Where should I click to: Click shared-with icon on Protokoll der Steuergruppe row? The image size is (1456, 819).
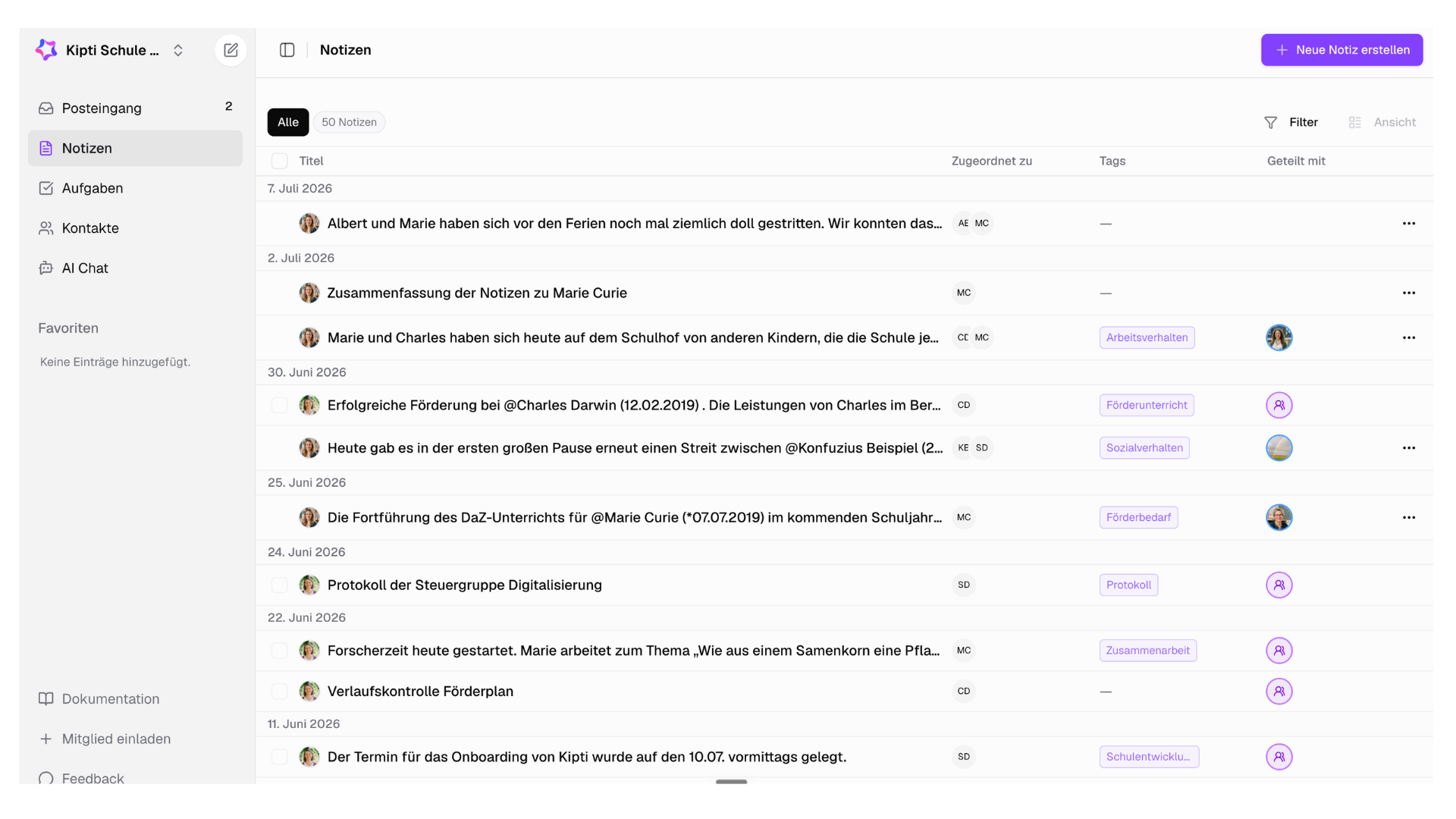click(1279, 585)
